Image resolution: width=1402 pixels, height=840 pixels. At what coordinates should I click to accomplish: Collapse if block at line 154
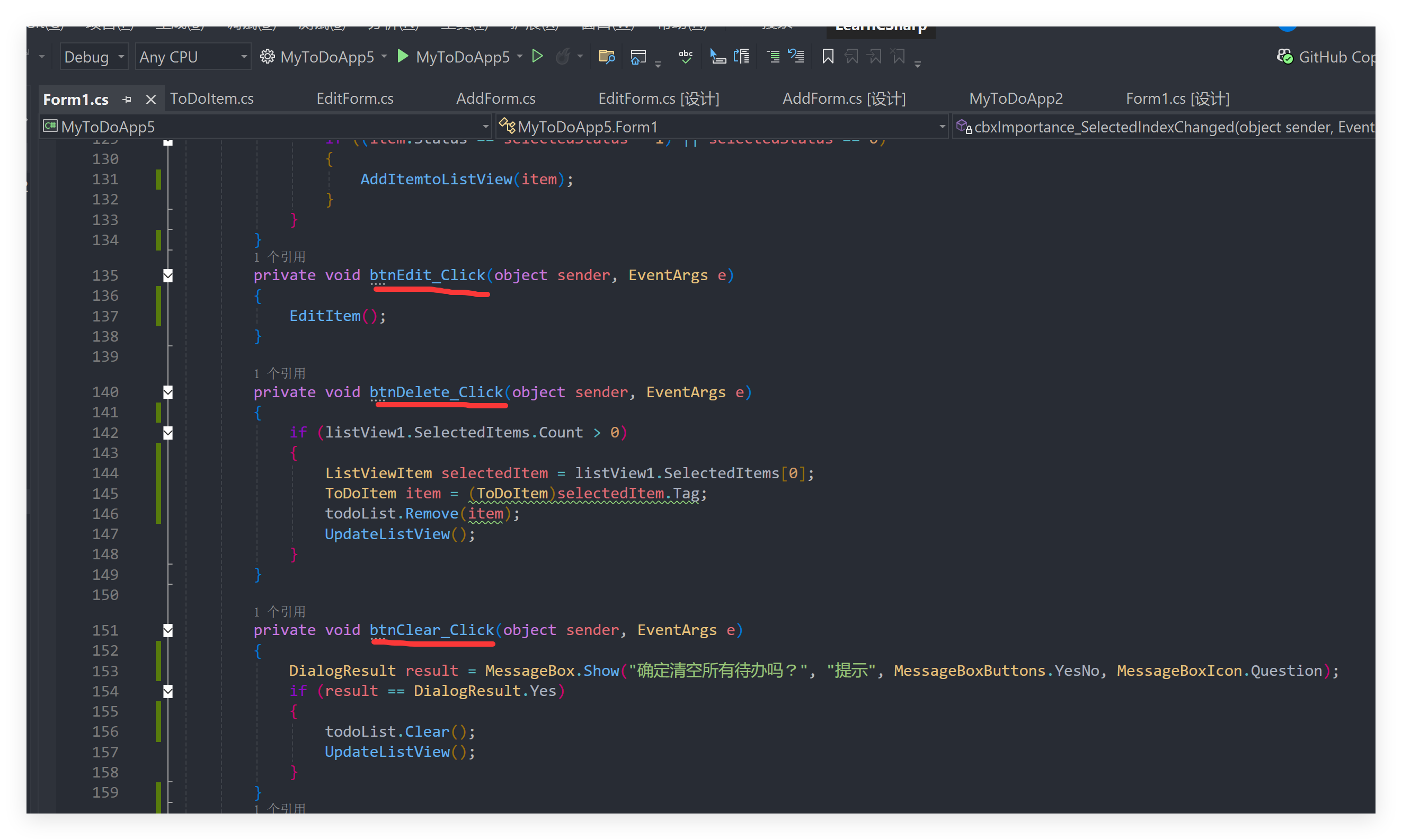point(168,691)
